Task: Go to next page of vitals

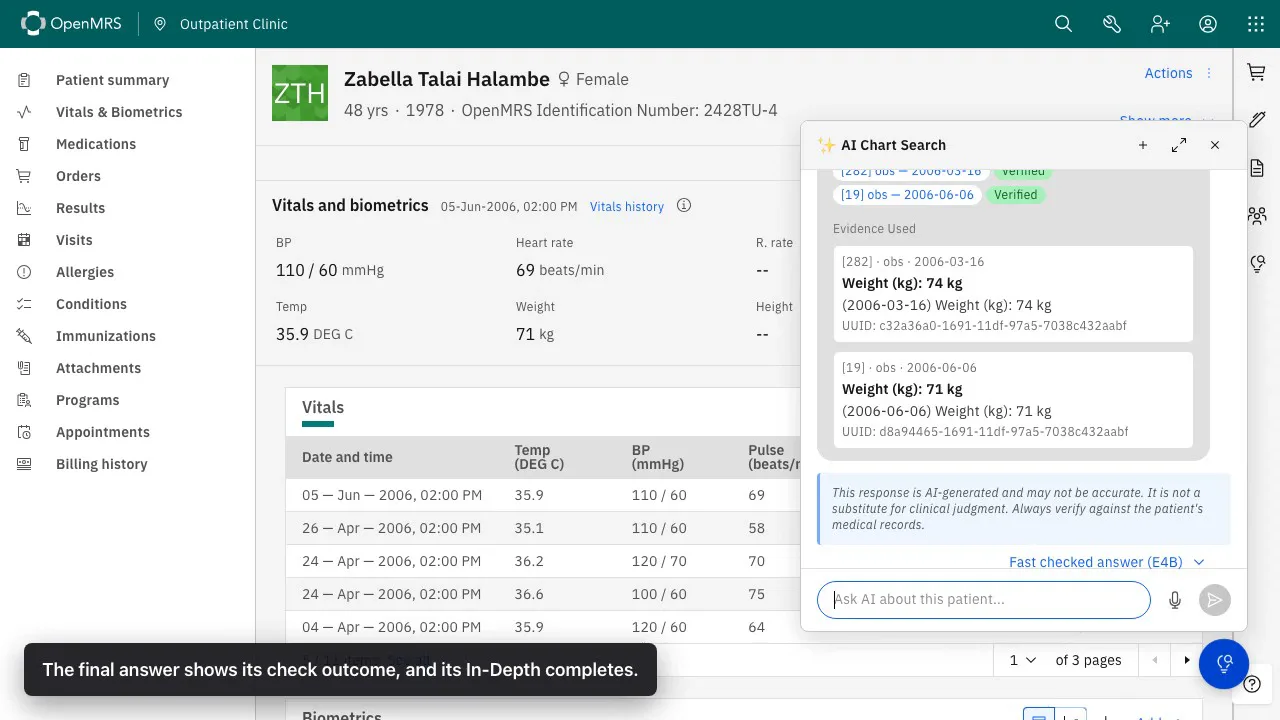Action: [1187, 660]
